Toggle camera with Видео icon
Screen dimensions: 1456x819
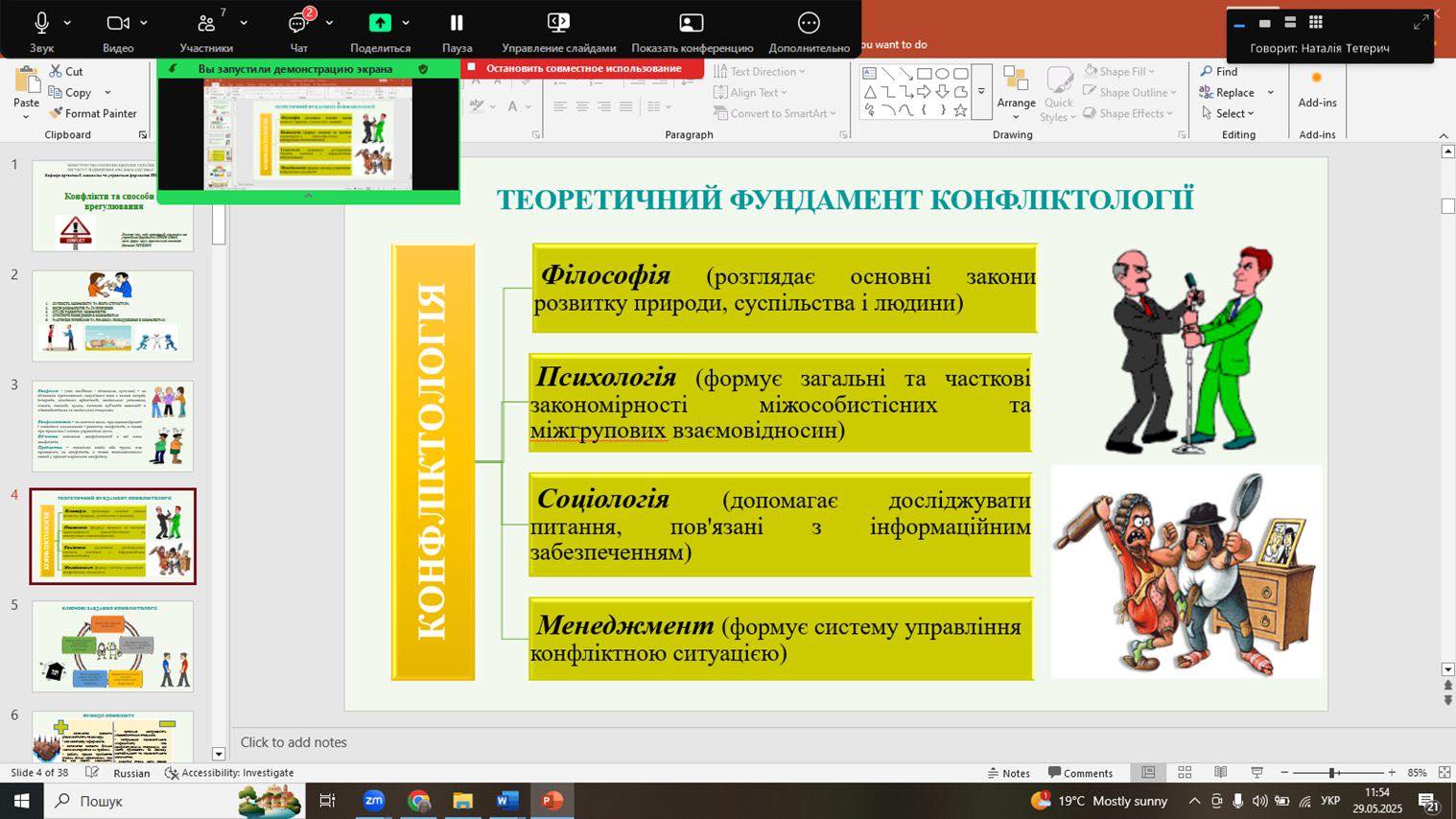117,23
